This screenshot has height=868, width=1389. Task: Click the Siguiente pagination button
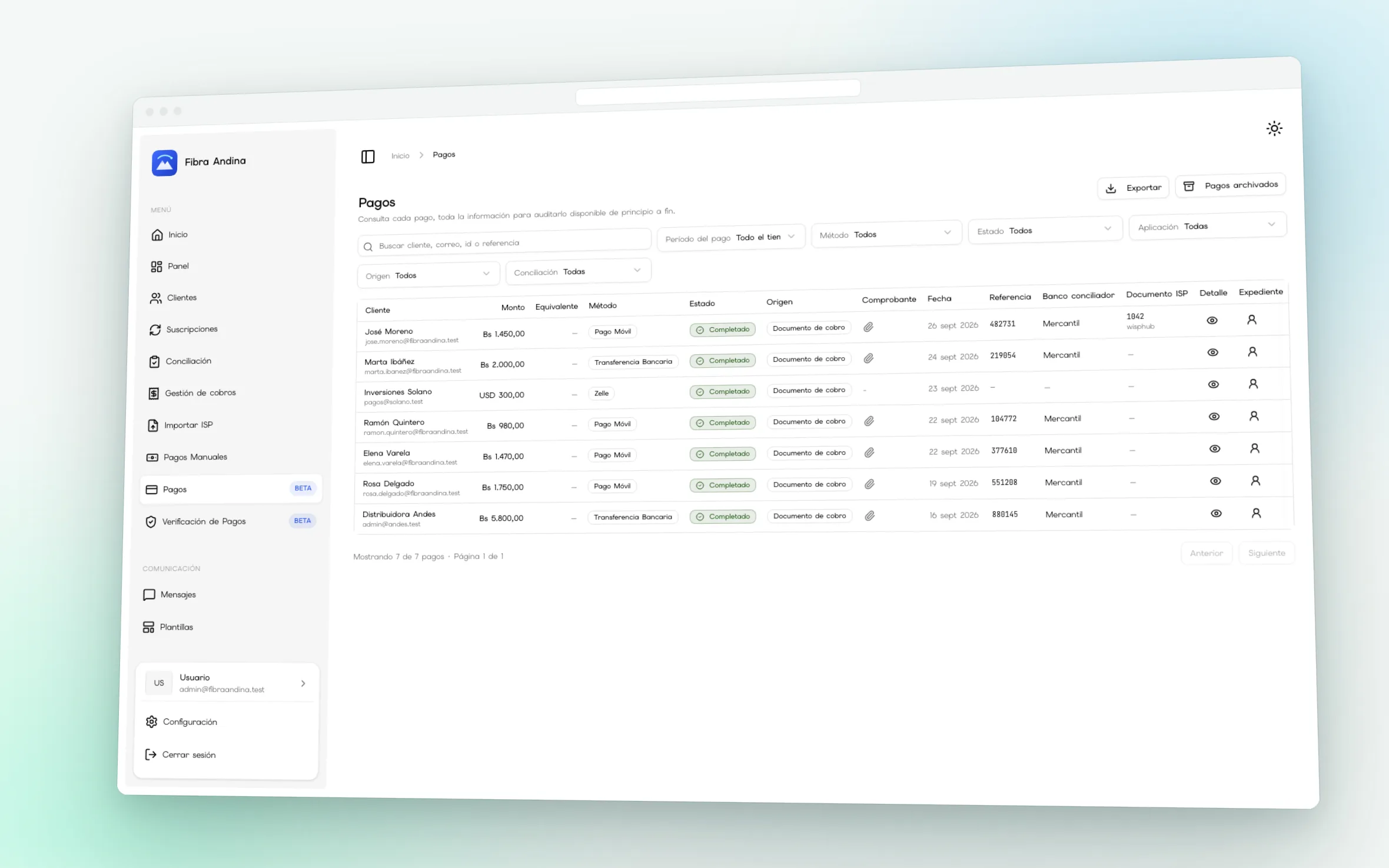1267,553
